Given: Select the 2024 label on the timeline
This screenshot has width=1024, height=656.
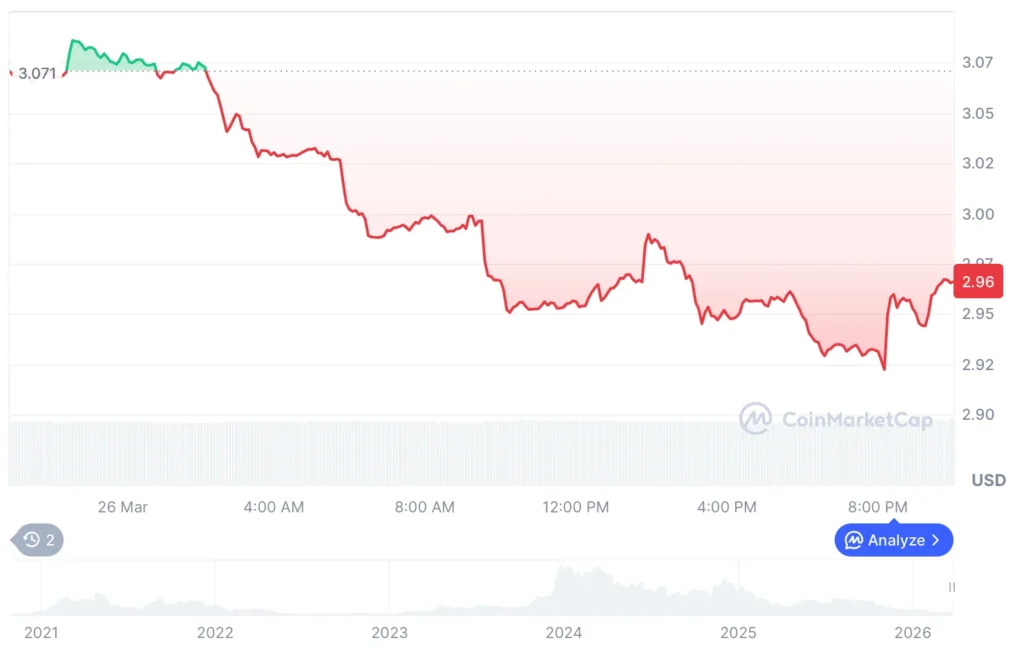Looking at the screenshot, I should (564, 632).
